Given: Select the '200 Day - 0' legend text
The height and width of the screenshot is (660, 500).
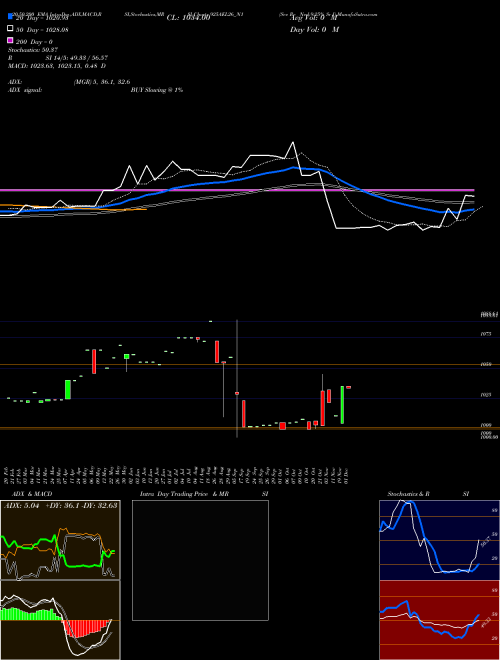Looking at the screenshot, I should (x=34, y=42).
